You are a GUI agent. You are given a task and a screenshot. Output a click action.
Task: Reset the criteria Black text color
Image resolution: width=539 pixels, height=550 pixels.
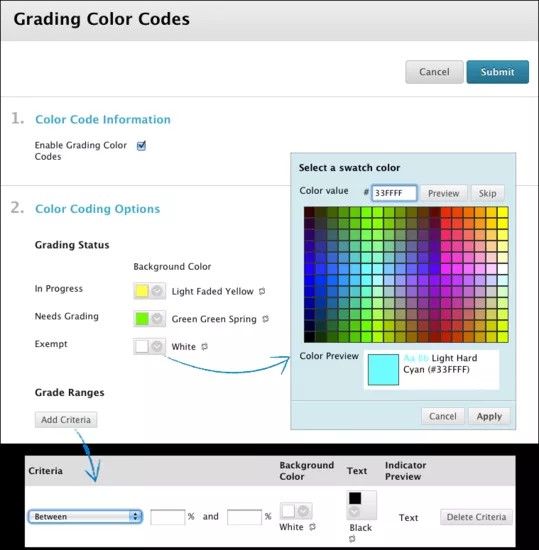pyautogui.click(x=352, y=538)
